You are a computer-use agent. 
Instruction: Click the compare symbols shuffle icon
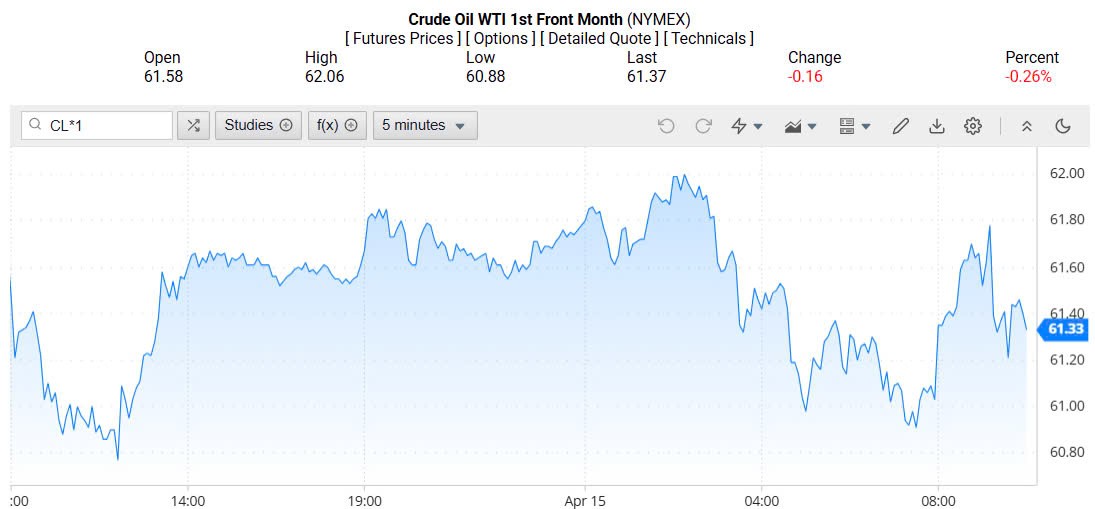click(x=193, y=125)
